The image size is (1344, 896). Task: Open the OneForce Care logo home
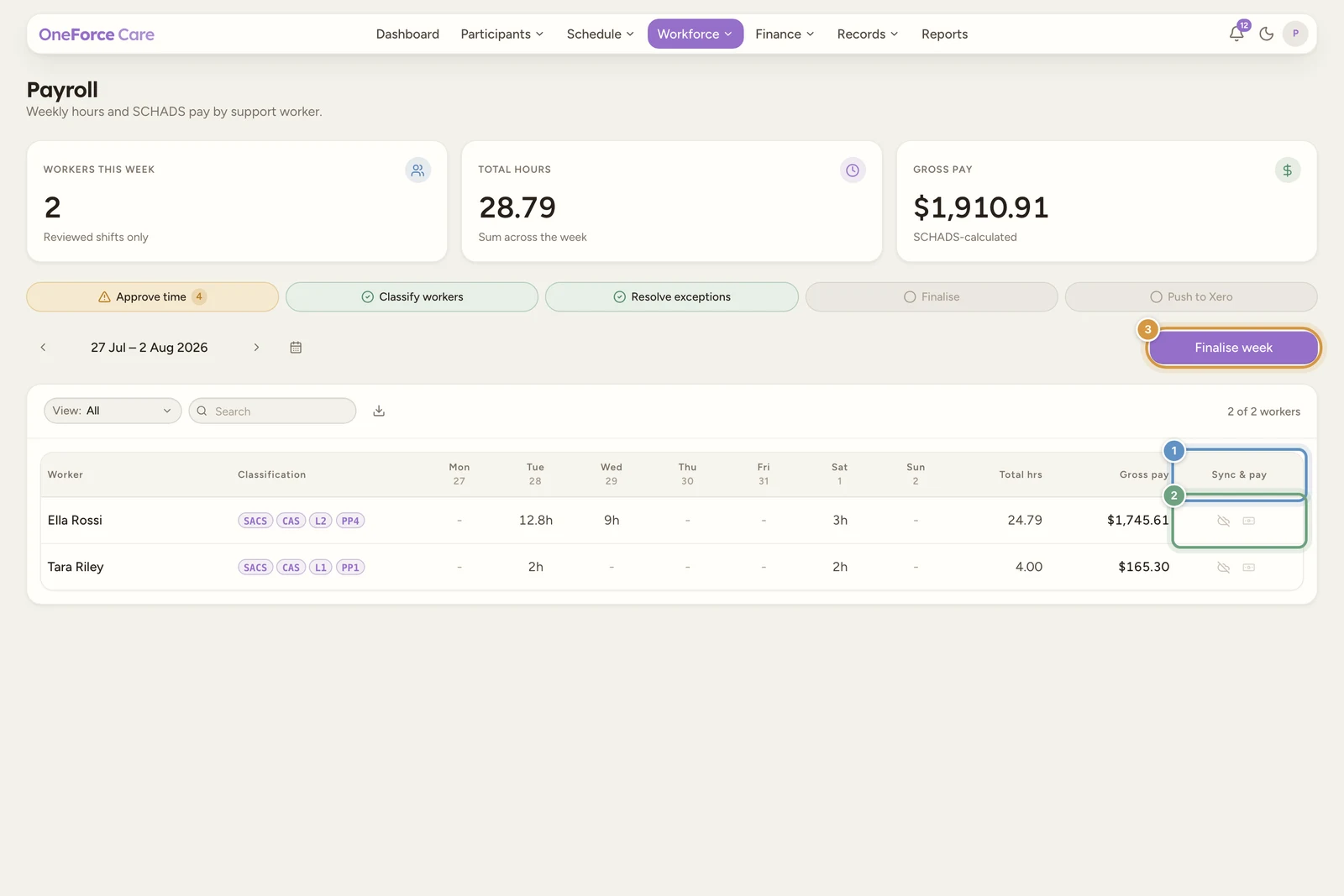point(97,34)
